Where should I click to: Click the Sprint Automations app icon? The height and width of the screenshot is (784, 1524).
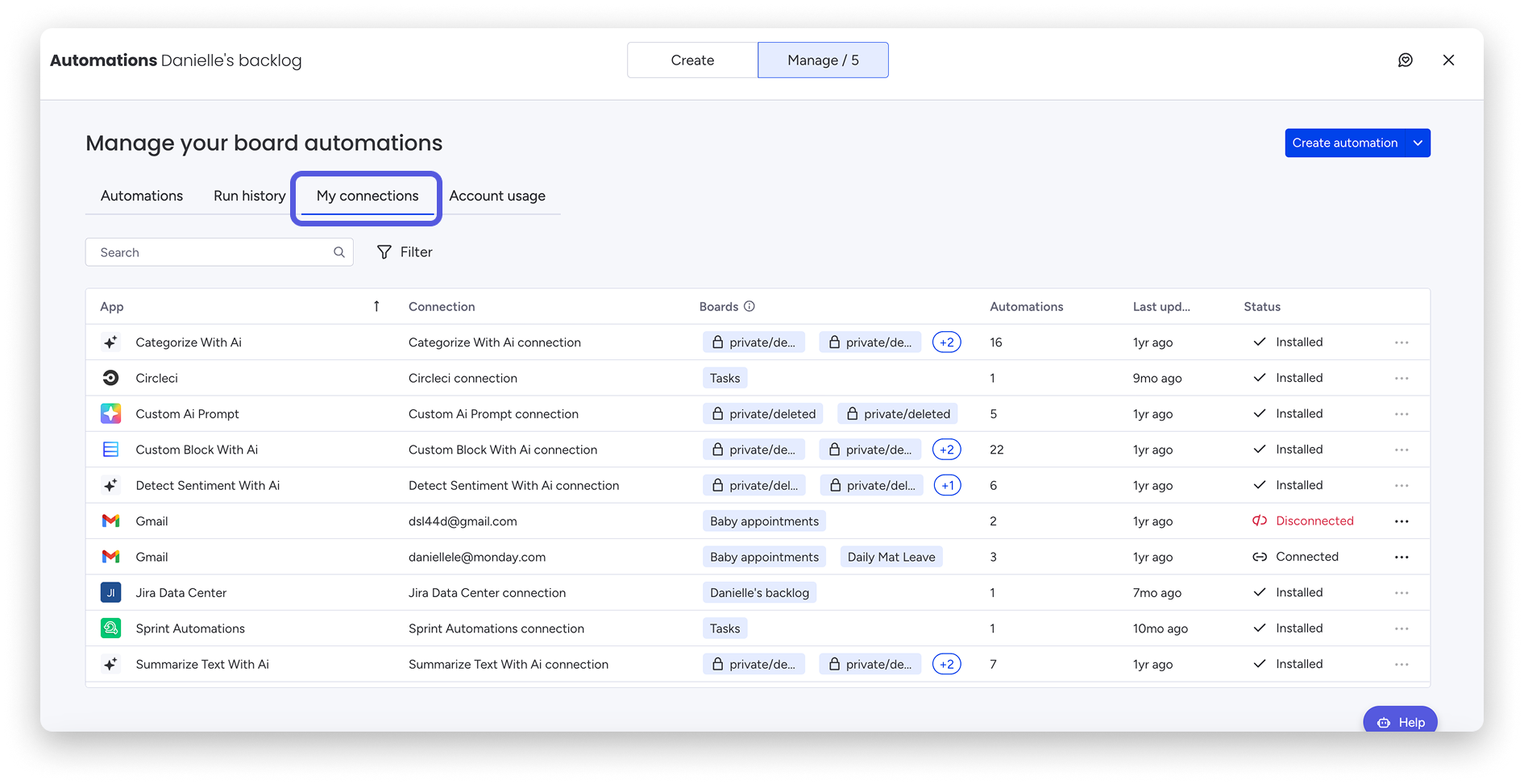click(110, 628)
